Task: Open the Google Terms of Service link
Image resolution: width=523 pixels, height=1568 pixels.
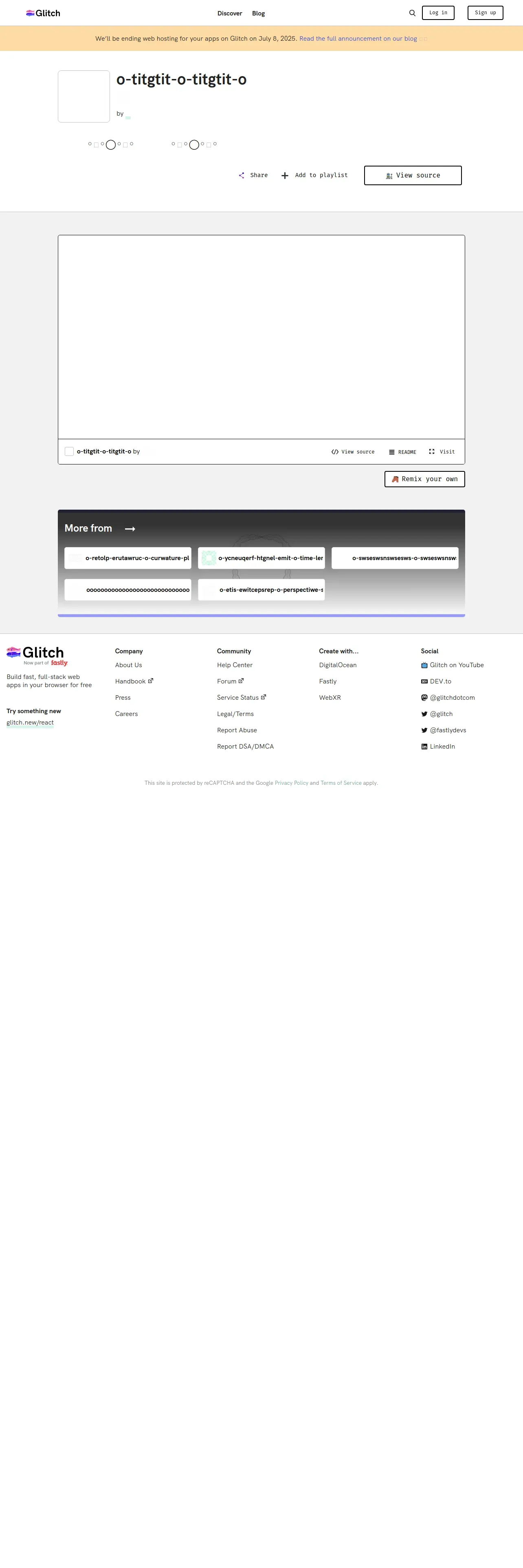Action: [x=341, y=783]
